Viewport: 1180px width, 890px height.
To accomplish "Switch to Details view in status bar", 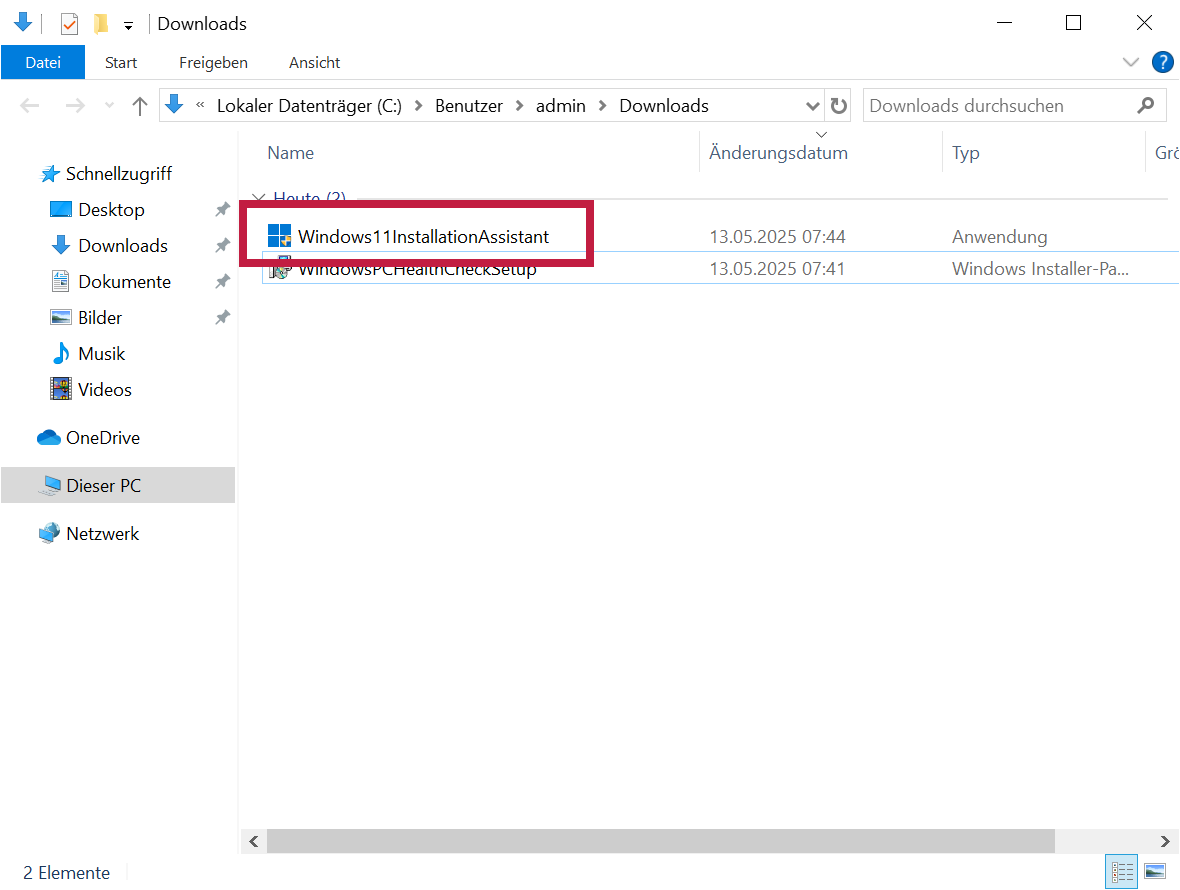I will (x=1121, y=872).
